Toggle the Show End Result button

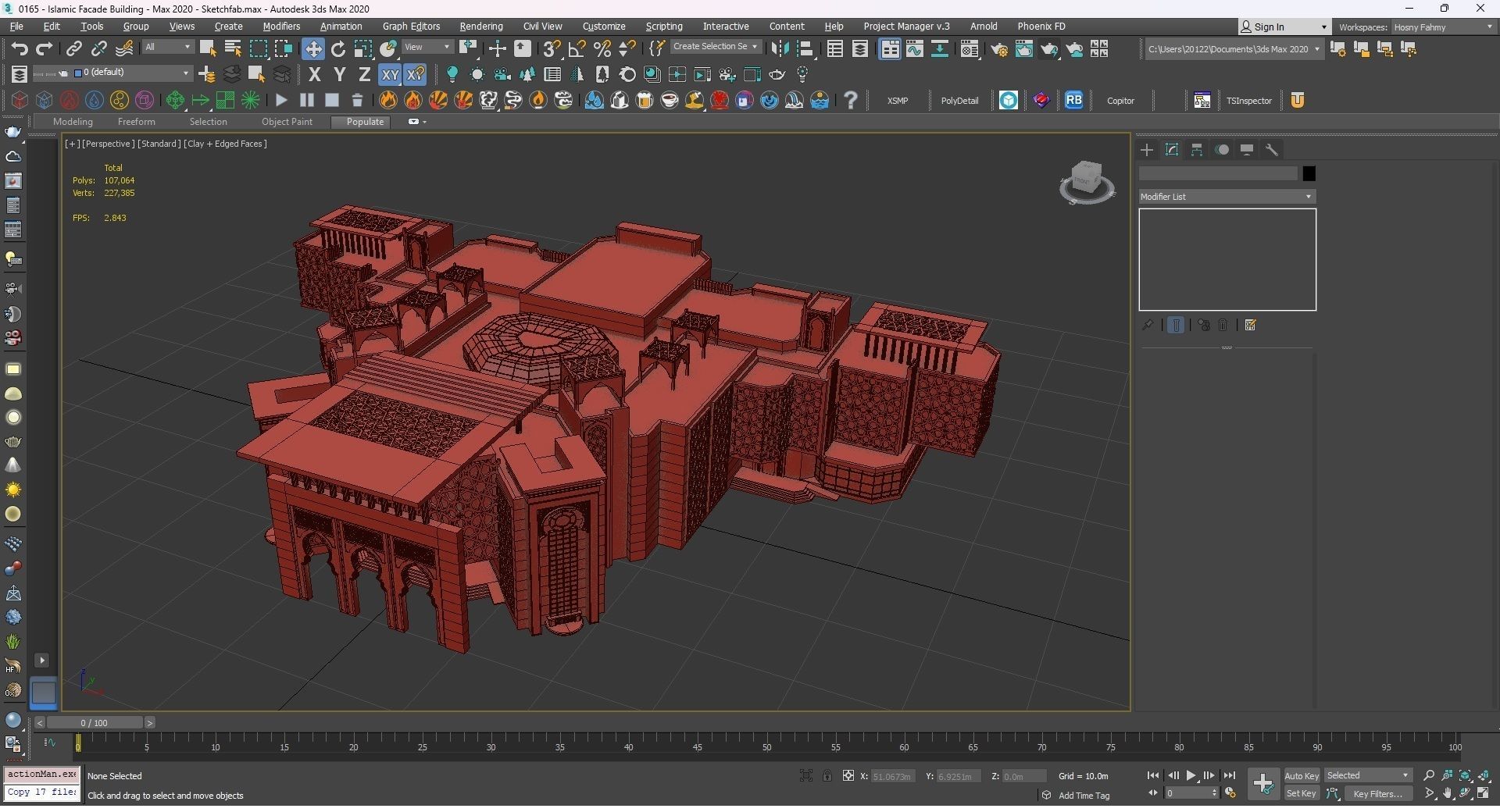pyautogui.click(x=1176, y=326)
